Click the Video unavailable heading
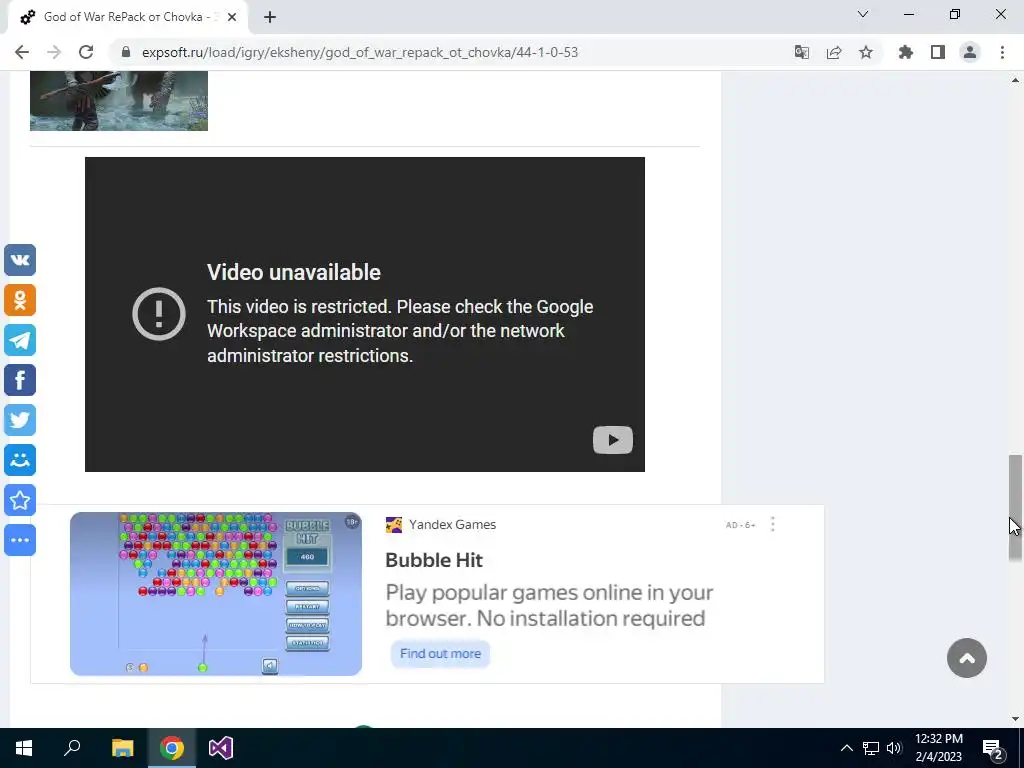The image size is (1024, 768). (294, 272)
